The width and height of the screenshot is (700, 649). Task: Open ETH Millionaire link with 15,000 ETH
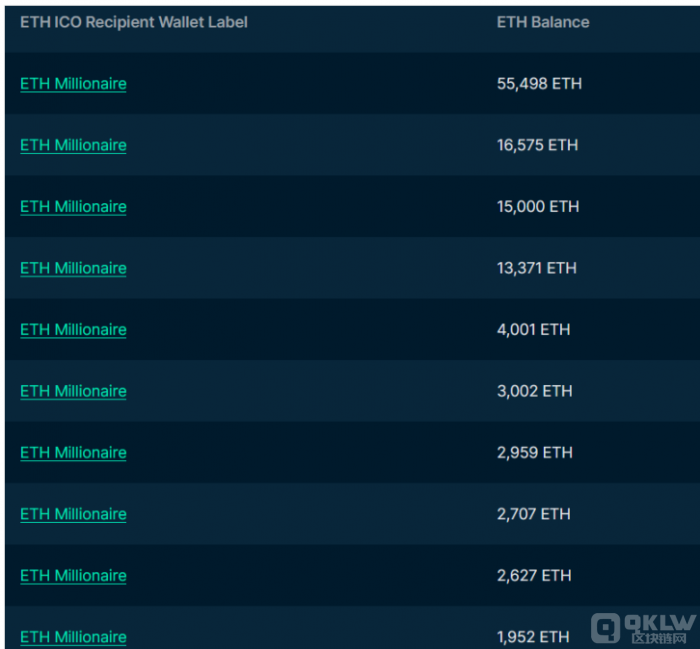pyautogui.click(x=73, y=207)
